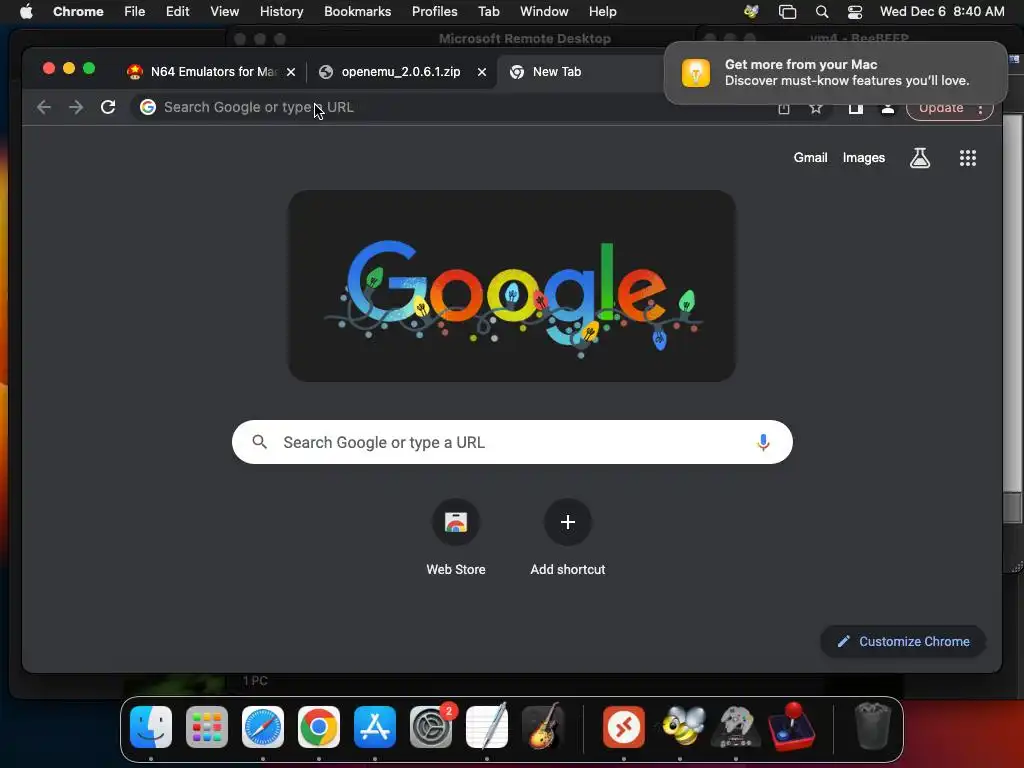
Task: Click the Chrome icon in the Dock
Action: point(319,727)
